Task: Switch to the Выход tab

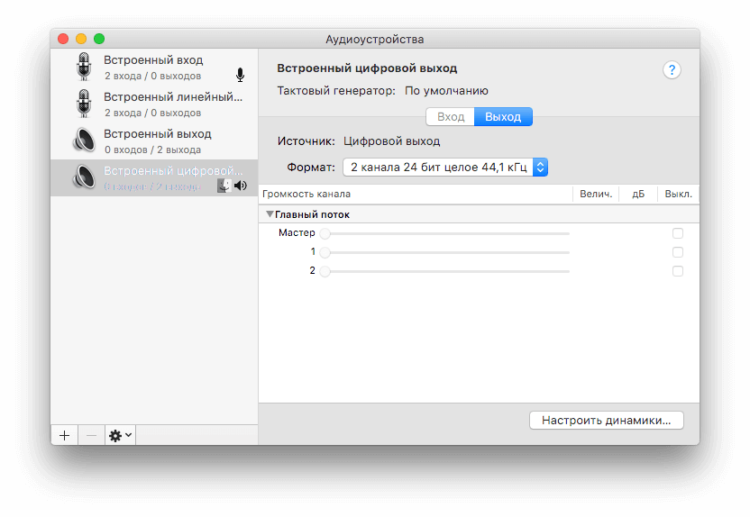Action: pyautogui.click(x=503, y=117)
